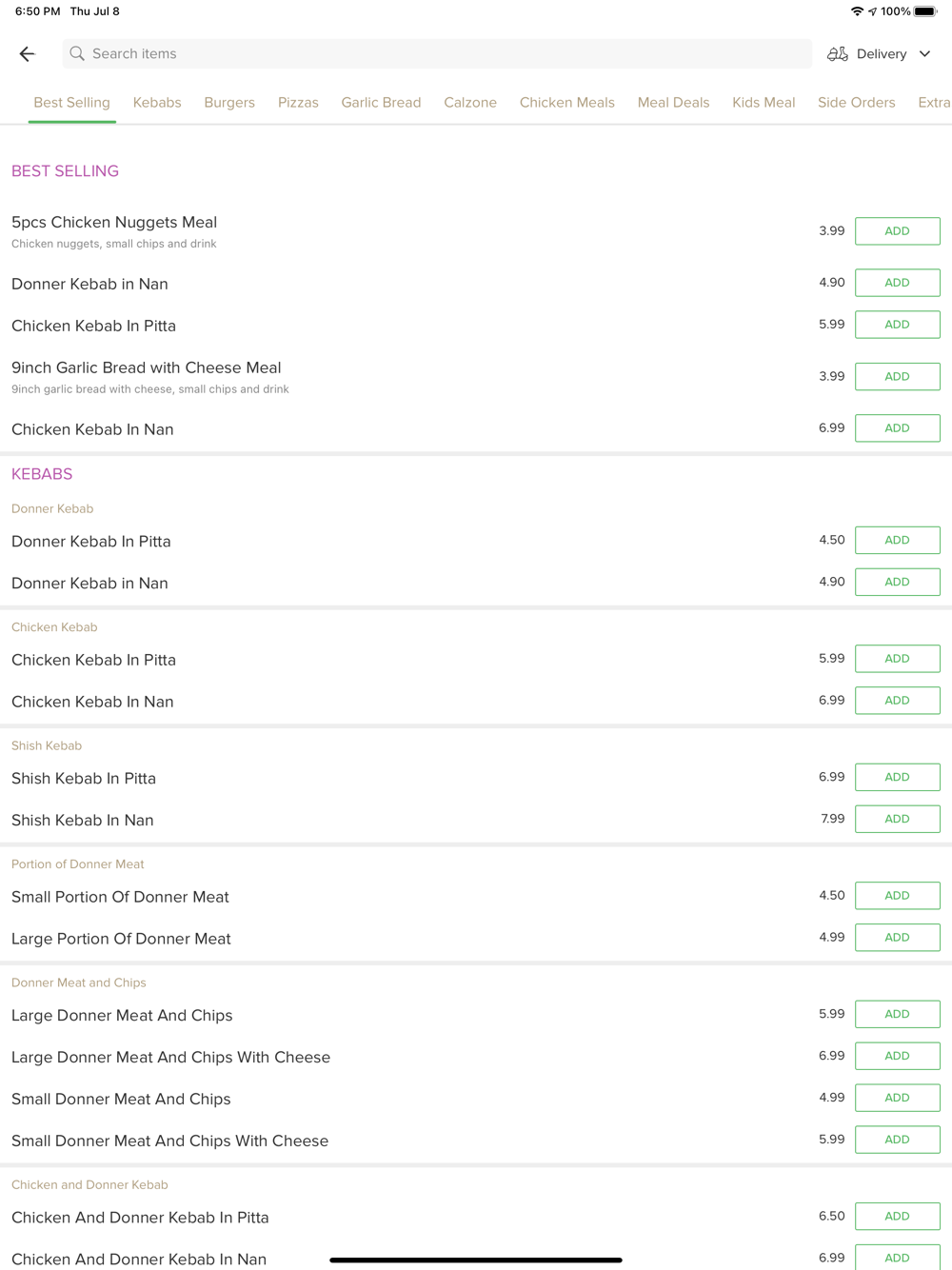Tap the delivery scooter icon
This screenshot has width=952, height=1270.
click(x=837, y=54)
